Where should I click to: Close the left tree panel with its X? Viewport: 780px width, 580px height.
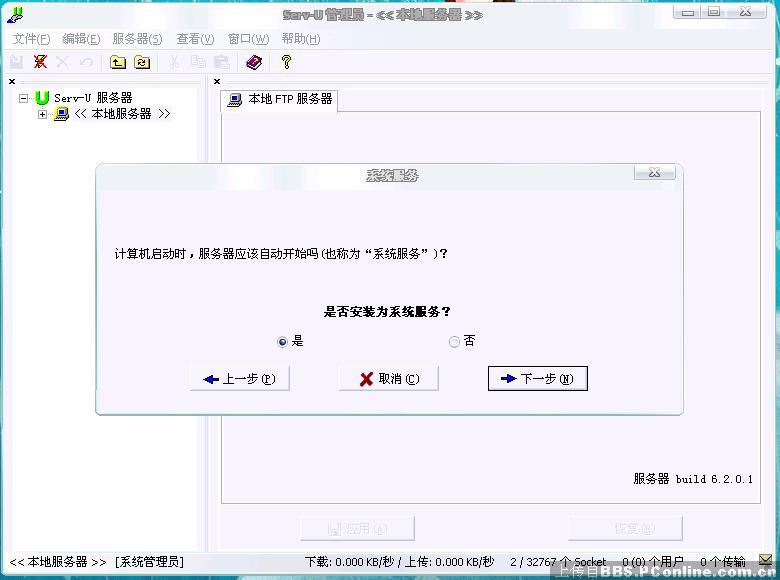(12, 82)
